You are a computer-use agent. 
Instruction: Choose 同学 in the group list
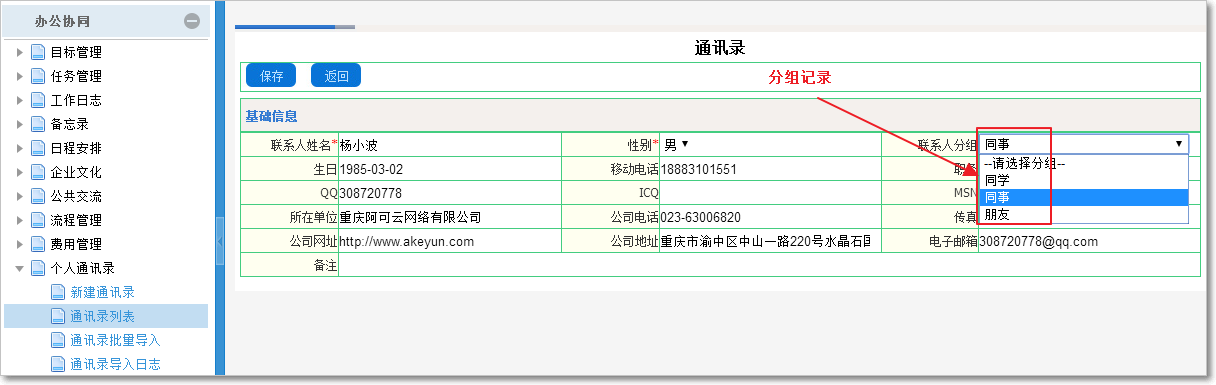[x=1084, y=180]
